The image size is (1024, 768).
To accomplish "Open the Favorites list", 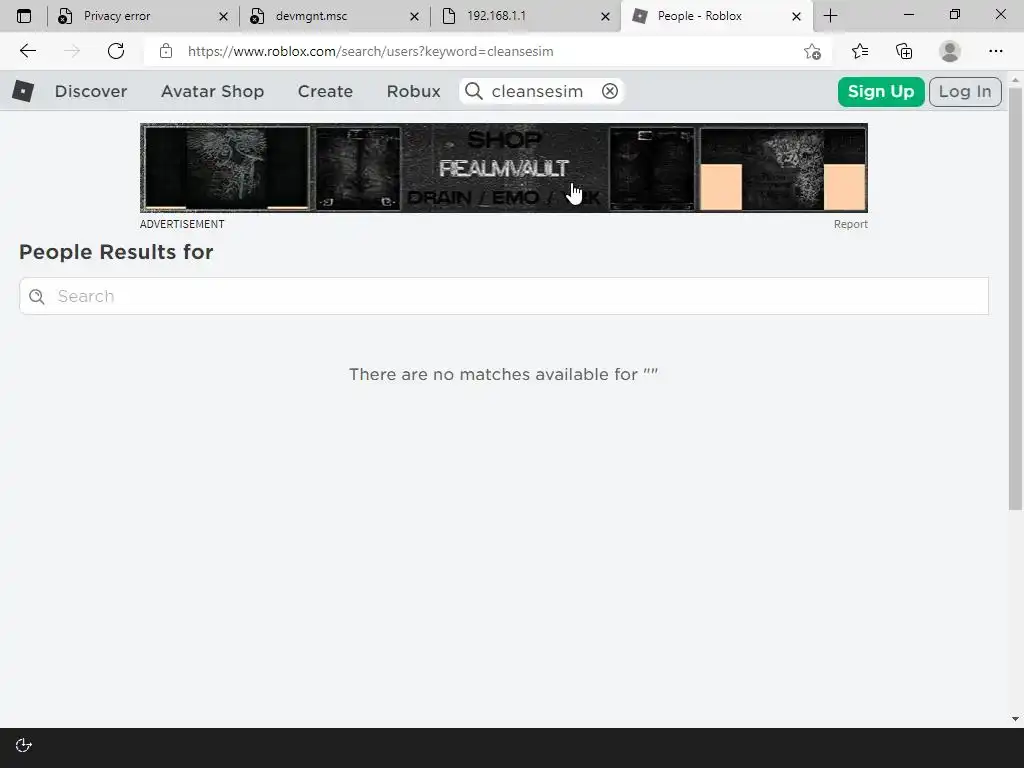I will click(860, 51).
